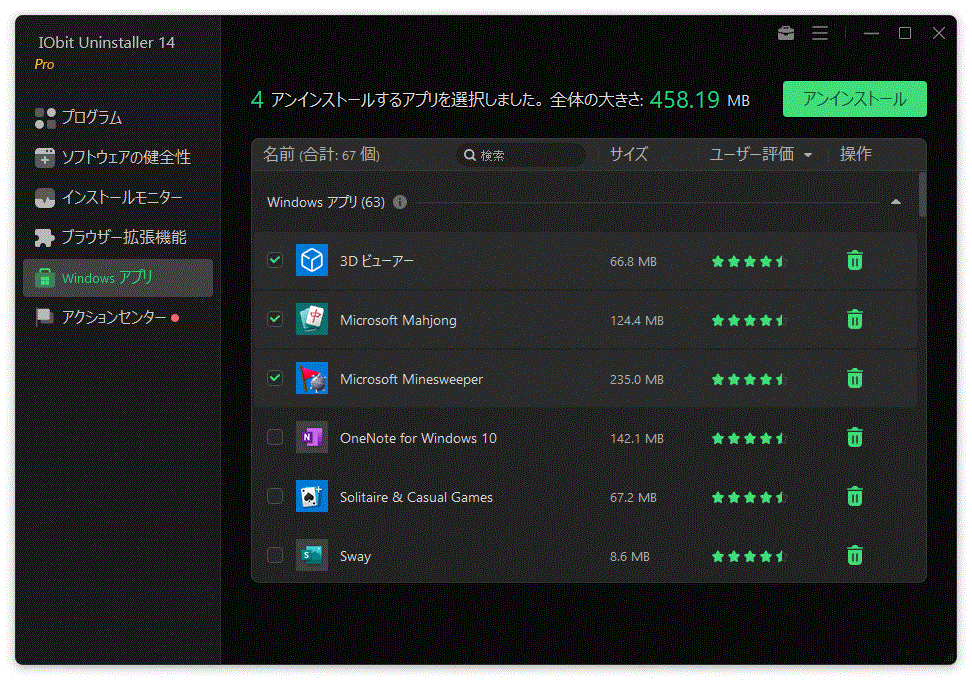Click info icon beside Windows アプリ (63)
This screenshot has width=972, height=680.
point(400,202)
